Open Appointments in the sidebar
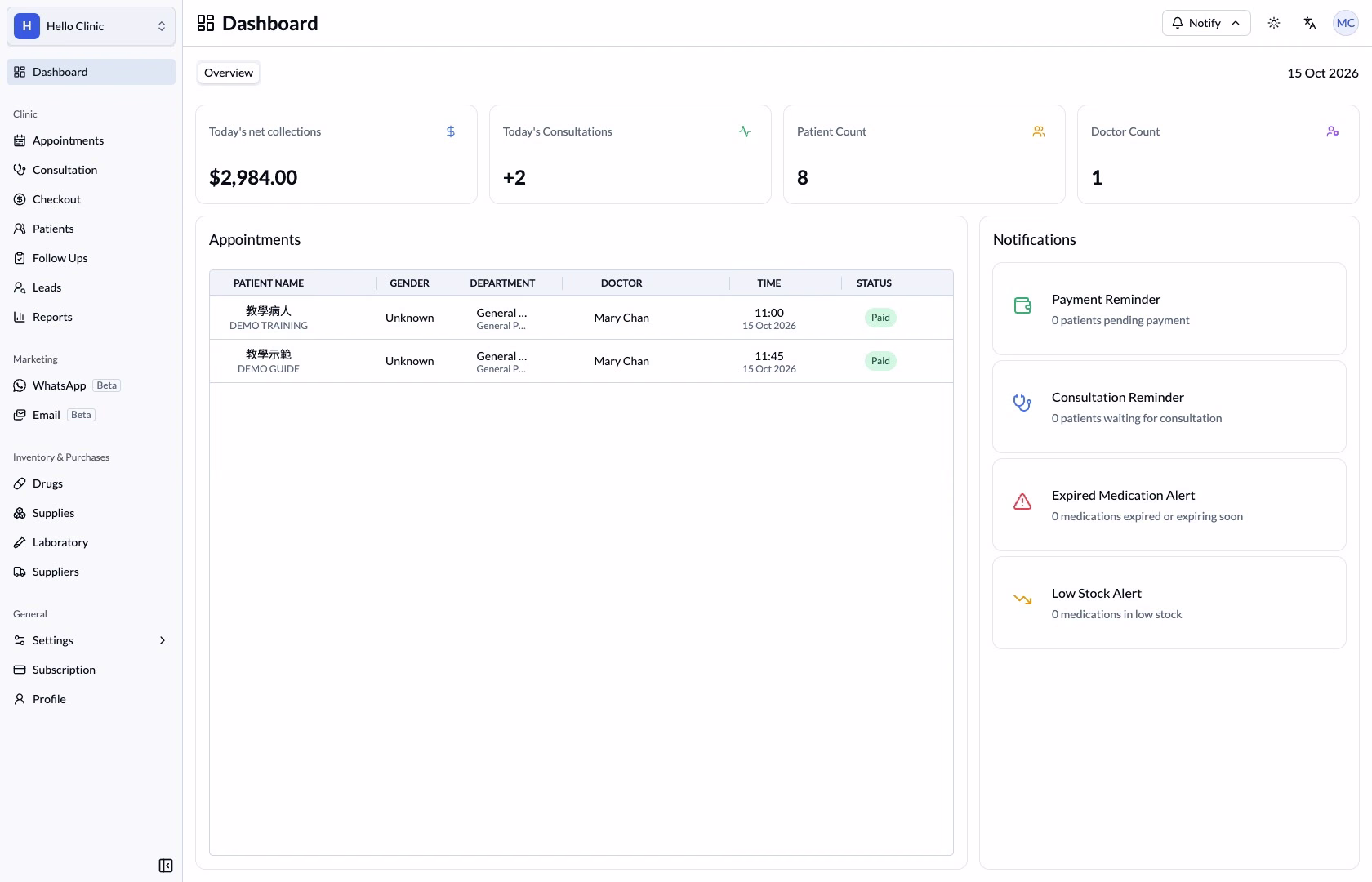The width and height of the screenshot is (1372, 882). point(91,140)
